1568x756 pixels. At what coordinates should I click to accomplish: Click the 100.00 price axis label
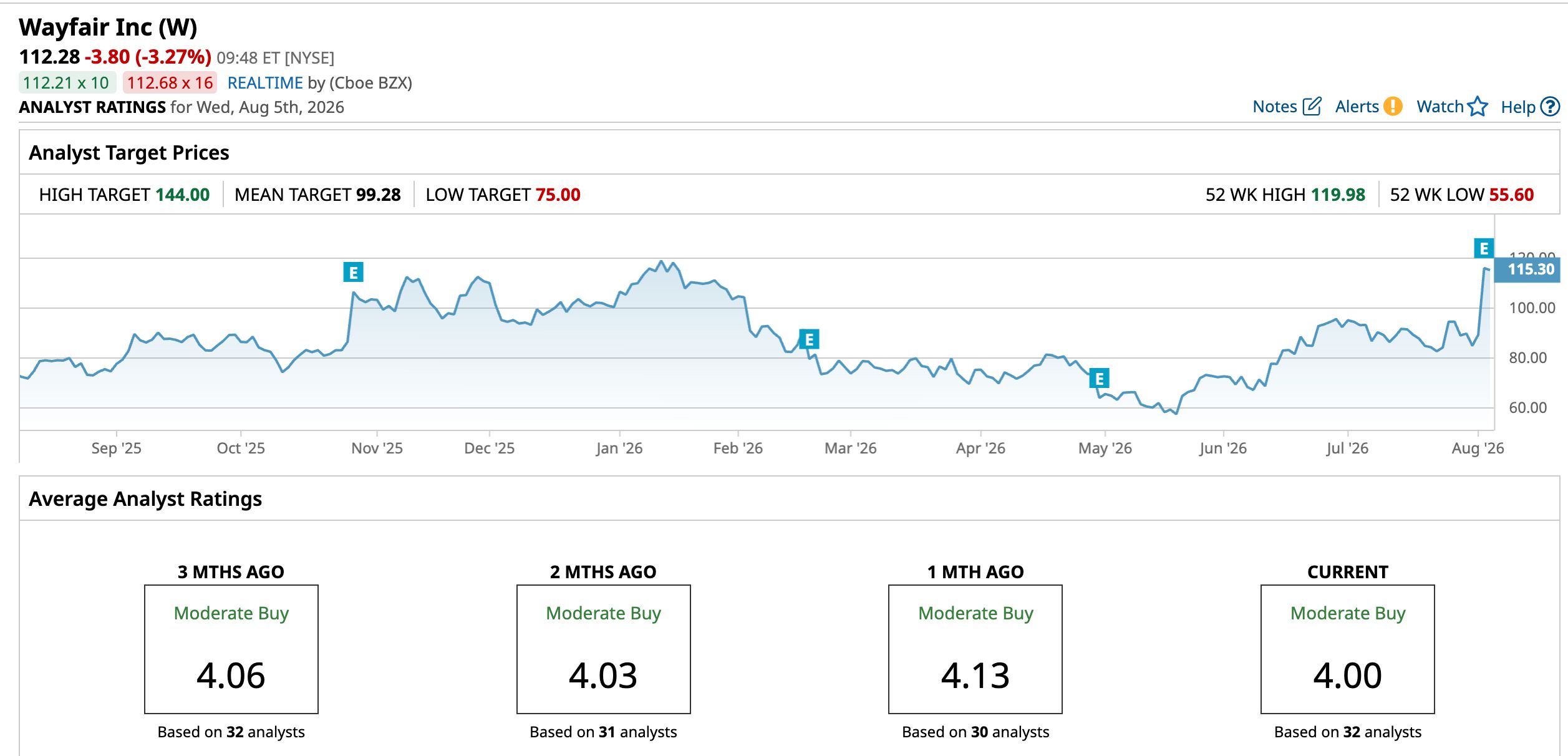(1532, 308)
